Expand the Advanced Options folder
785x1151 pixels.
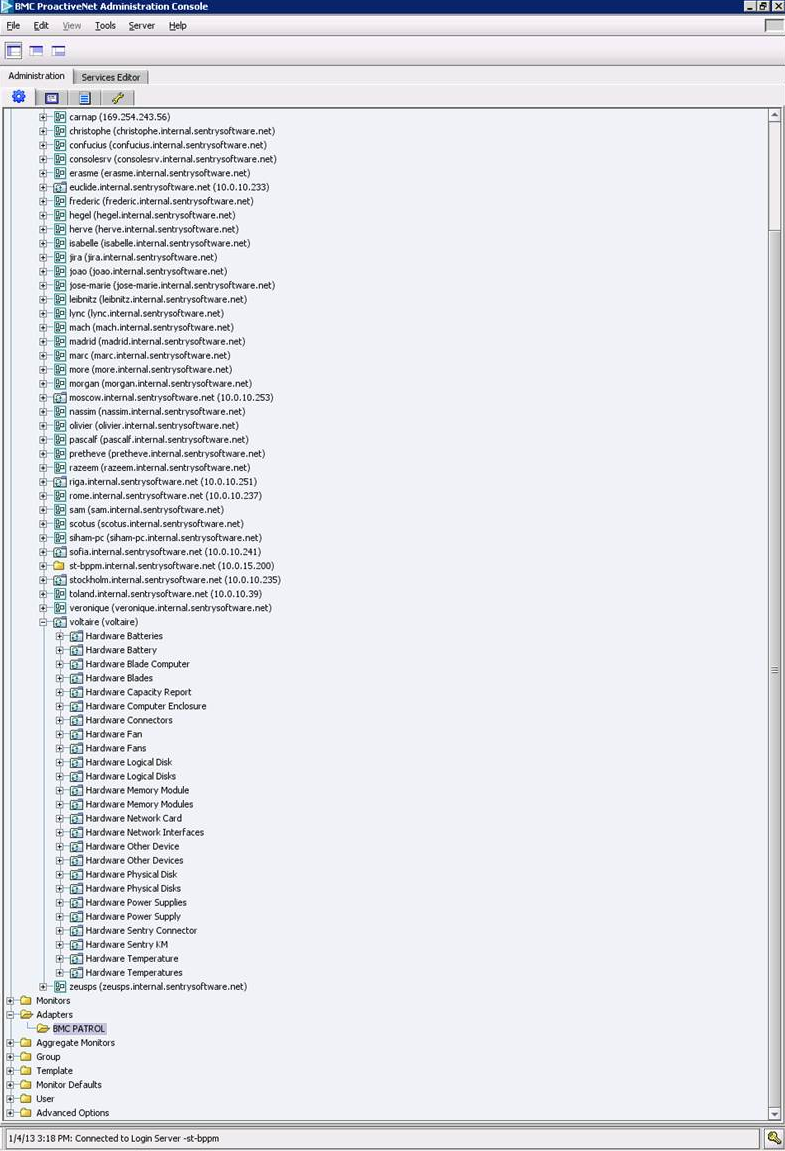click(x=10, y=1112)
